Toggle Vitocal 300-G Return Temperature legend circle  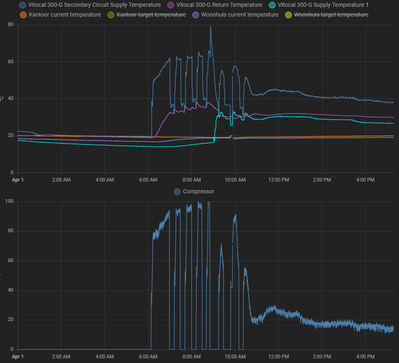coord(171,5)
